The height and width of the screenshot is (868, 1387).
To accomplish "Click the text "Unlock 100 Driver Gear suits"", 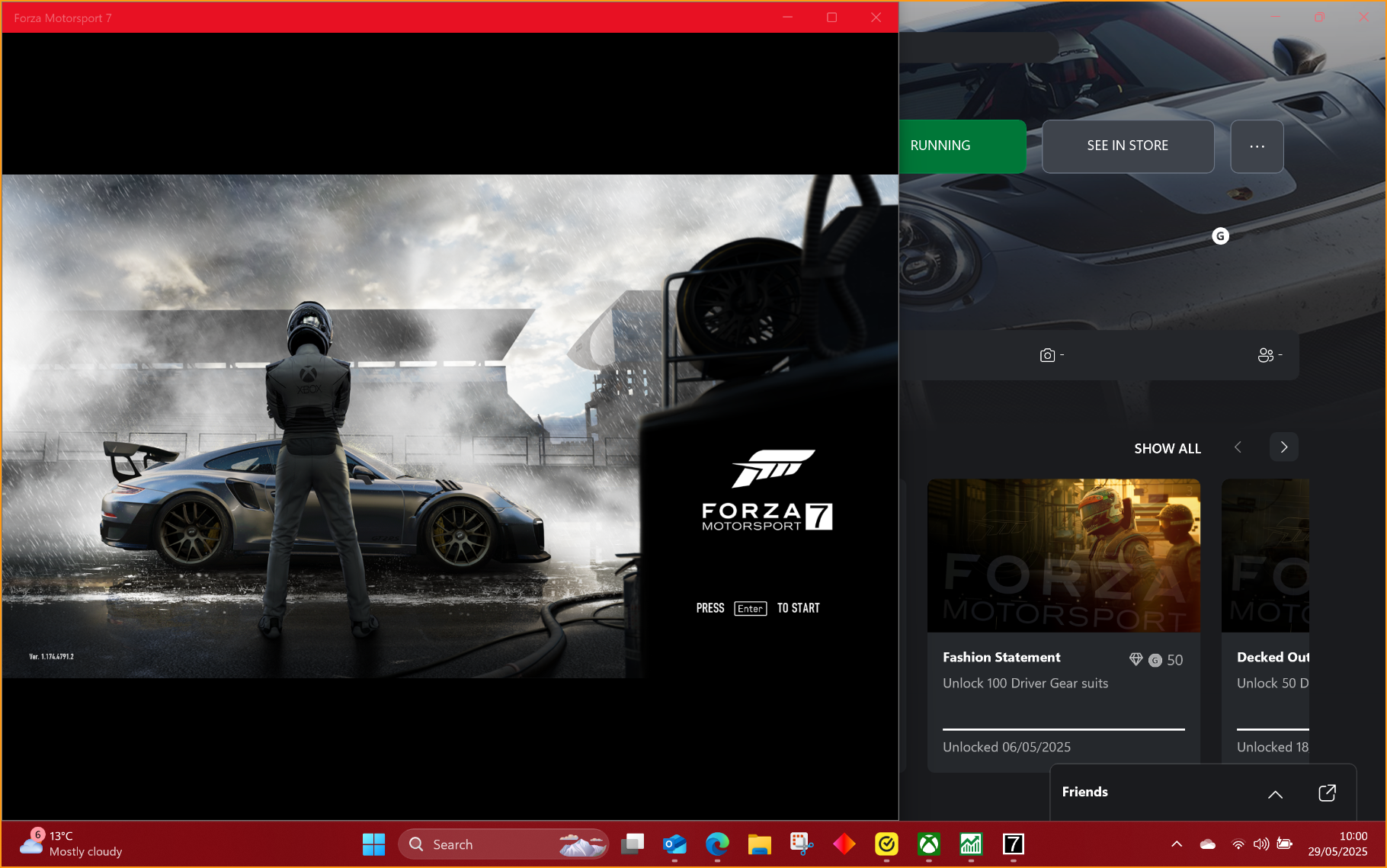I will tap(1026, 684).
